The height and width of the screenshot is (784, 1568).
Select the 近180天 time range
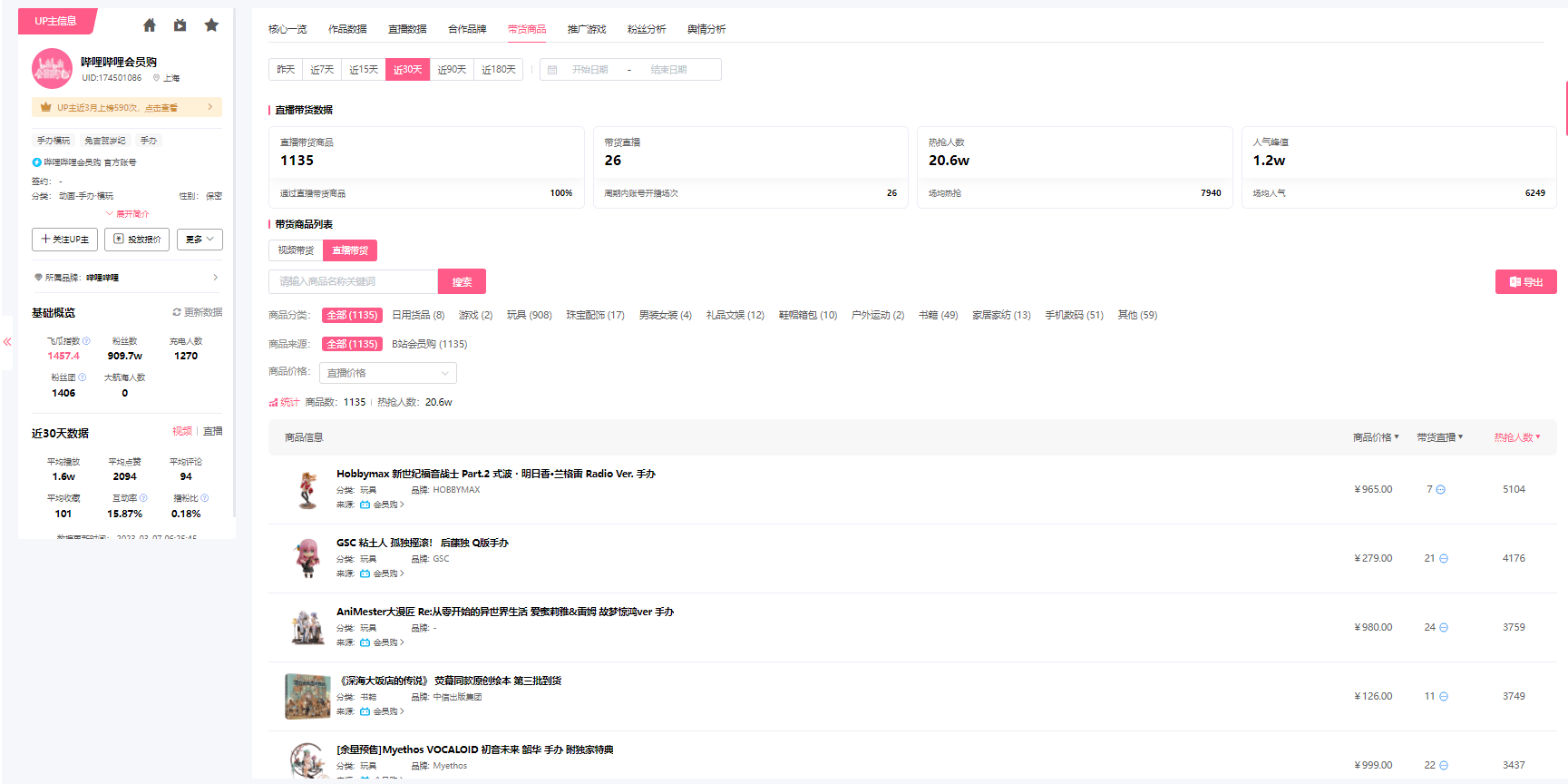(x=498, y=70)
